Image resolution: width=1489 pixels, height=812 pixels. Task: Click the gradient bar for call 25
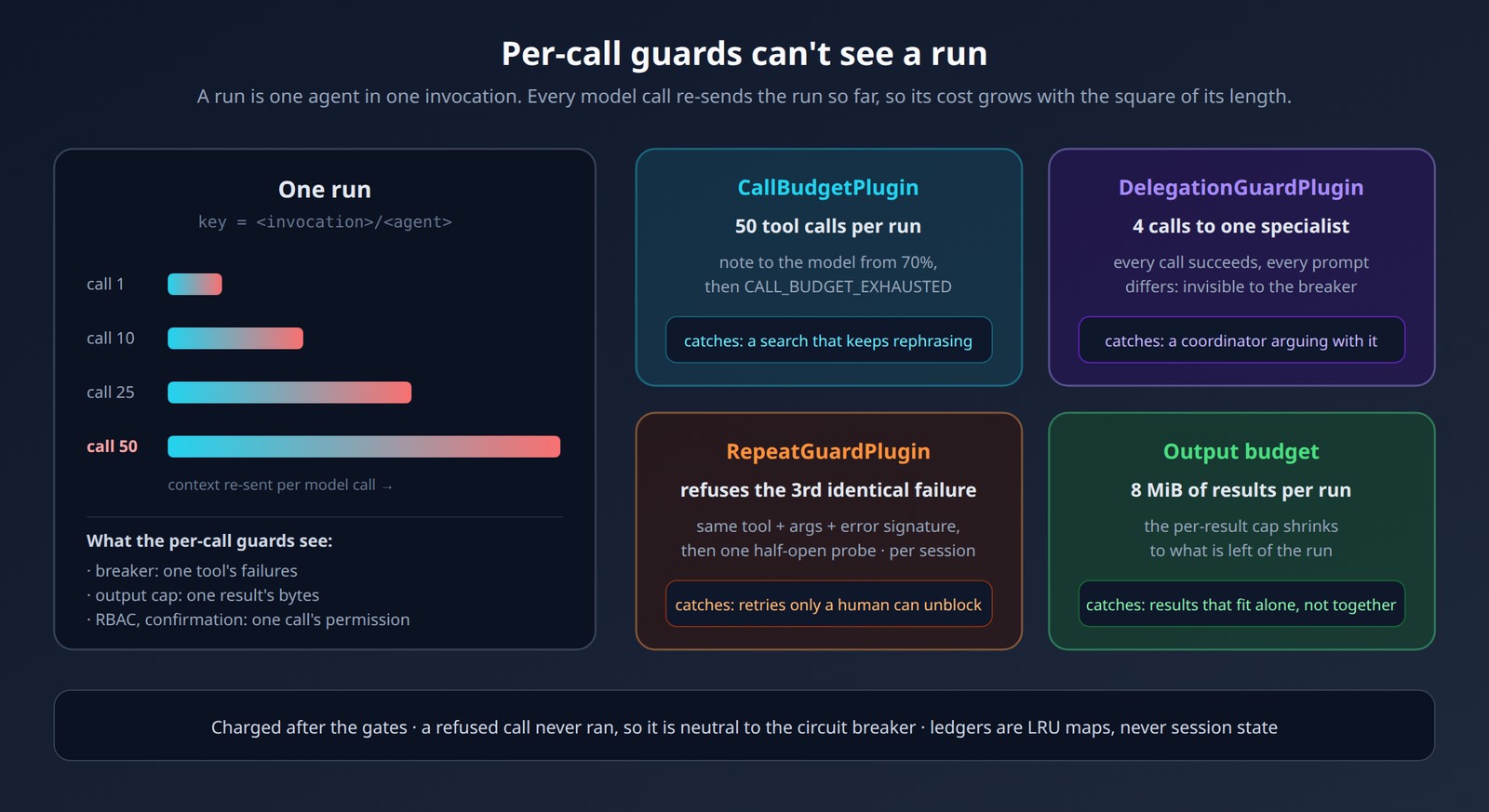[289, 393]
